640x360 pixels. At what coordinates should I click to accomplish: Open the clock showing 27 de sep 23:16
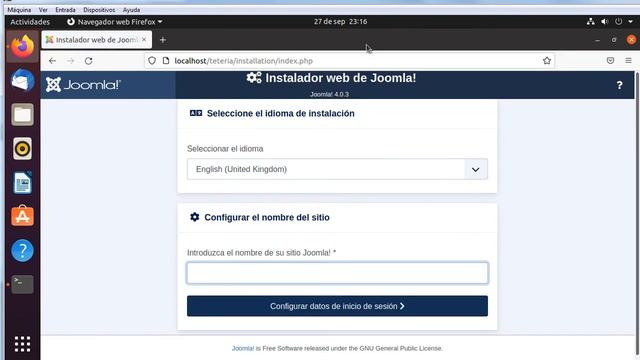click(340, 22)
